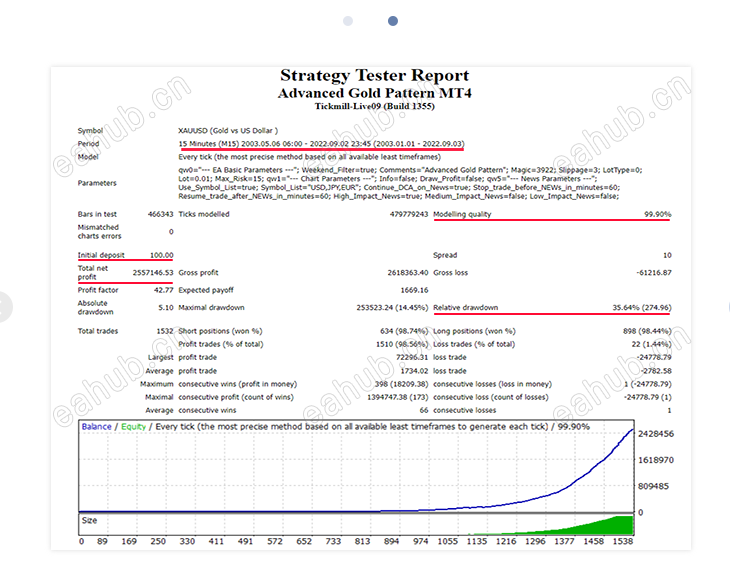The height and width of the screenshot is (564, 730).
Task: Click the '-61216.87' gross loss value
Action: pos(654,272)
